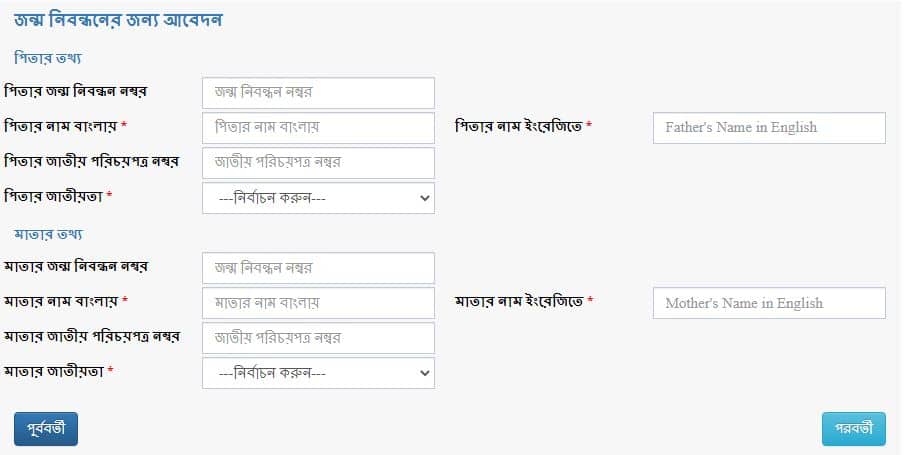
Task: Click the 'মাতার নাম ইংরেজিতে' label text
Action: pyautogui.click(x=519, y=301)
